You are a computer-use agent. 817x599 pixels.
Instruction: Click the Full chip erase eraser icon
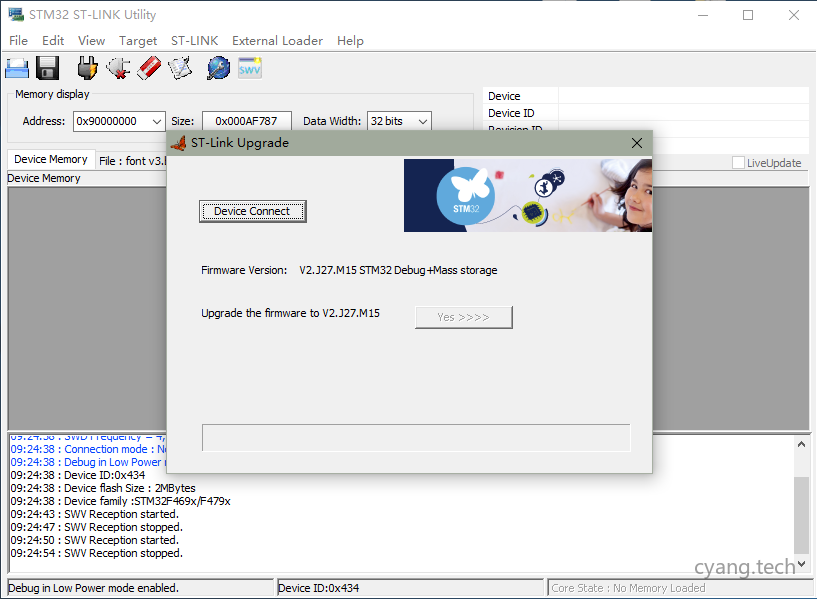[x=149, y=68]
